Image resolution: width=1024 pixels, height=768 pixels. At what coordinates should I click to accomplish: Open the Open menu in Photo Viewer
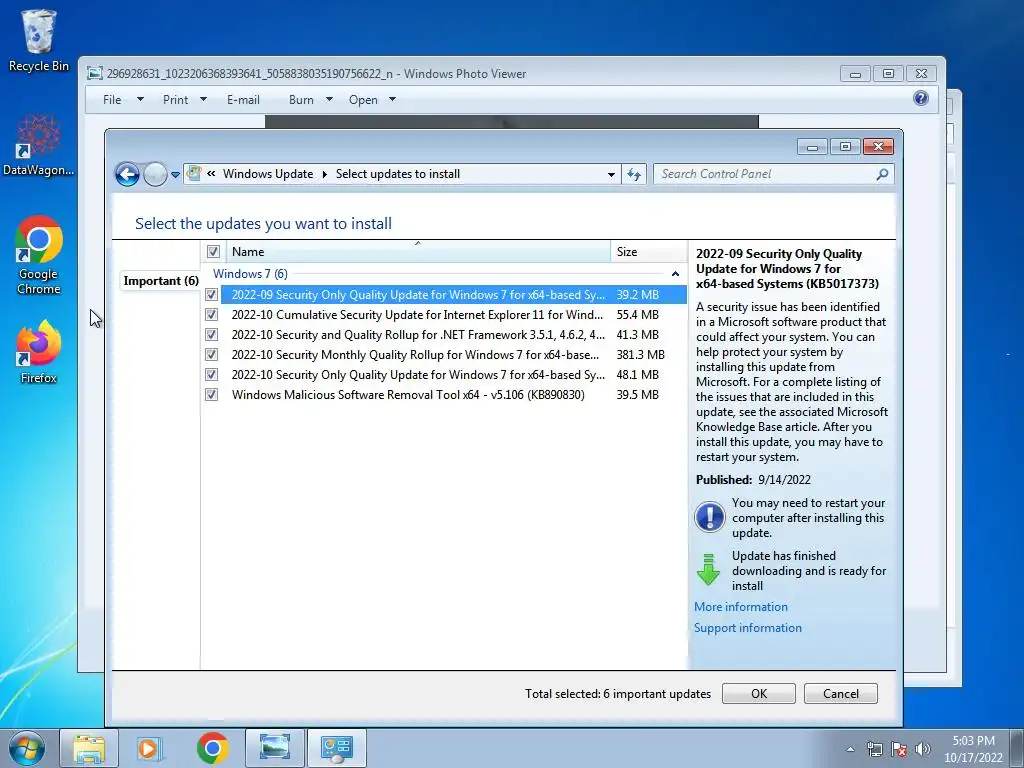pos(363,99)
